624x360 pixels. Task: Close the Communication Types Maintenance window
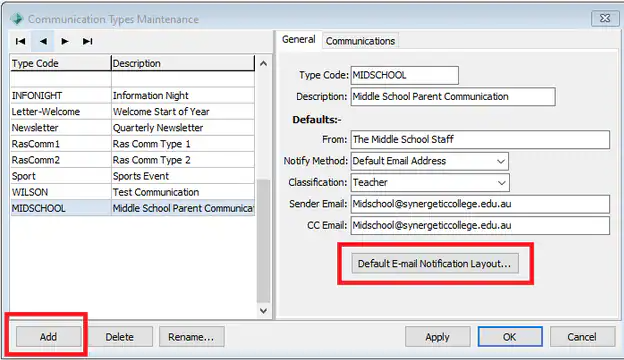pos(605,18)
